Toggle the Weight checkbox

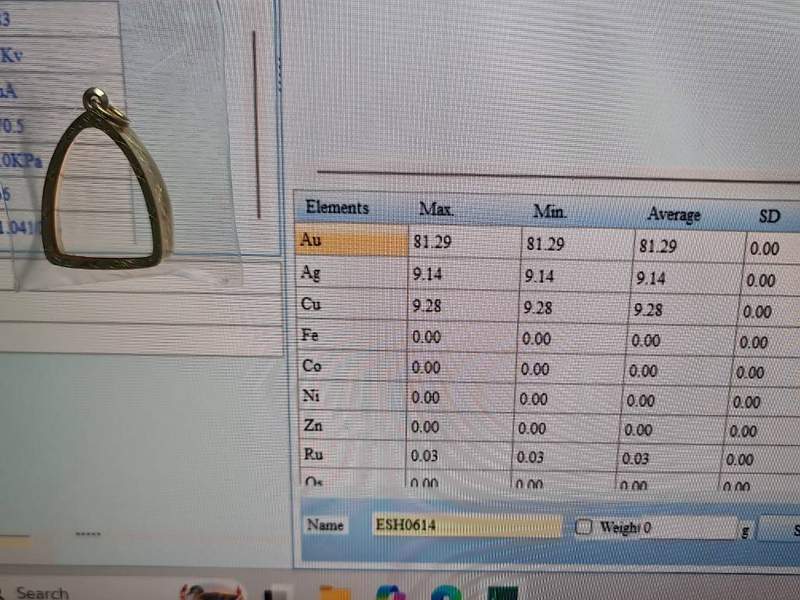click(584, 527)
